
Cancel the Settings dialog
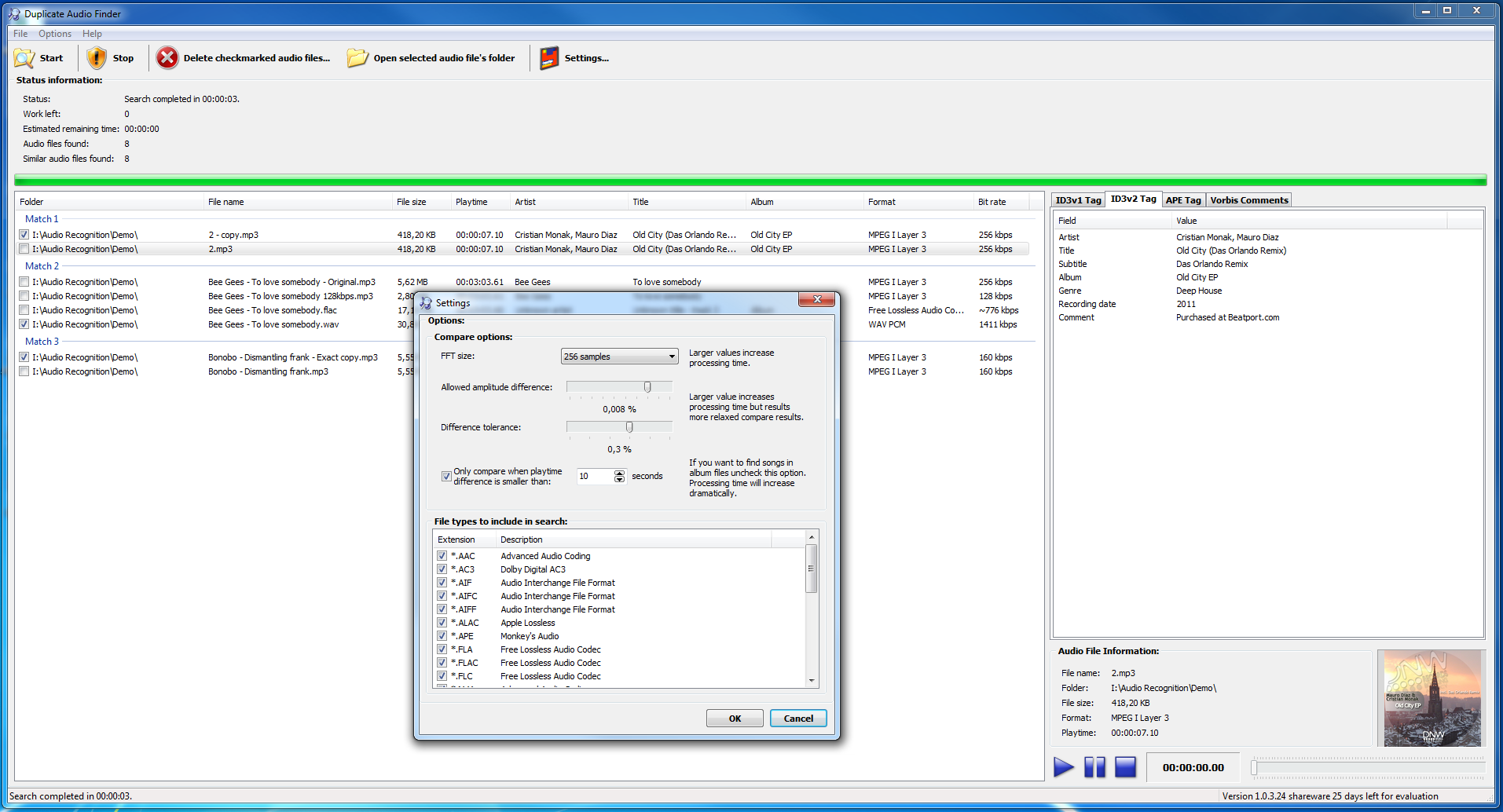click(x=798, y=719)
